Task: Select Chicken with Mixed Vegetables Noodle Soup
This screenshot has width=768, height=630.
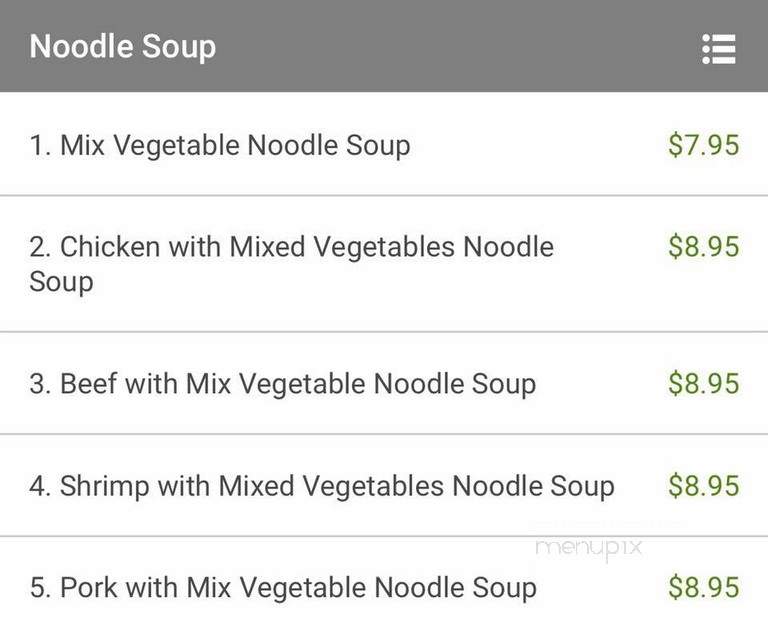Action: (384, 264)
